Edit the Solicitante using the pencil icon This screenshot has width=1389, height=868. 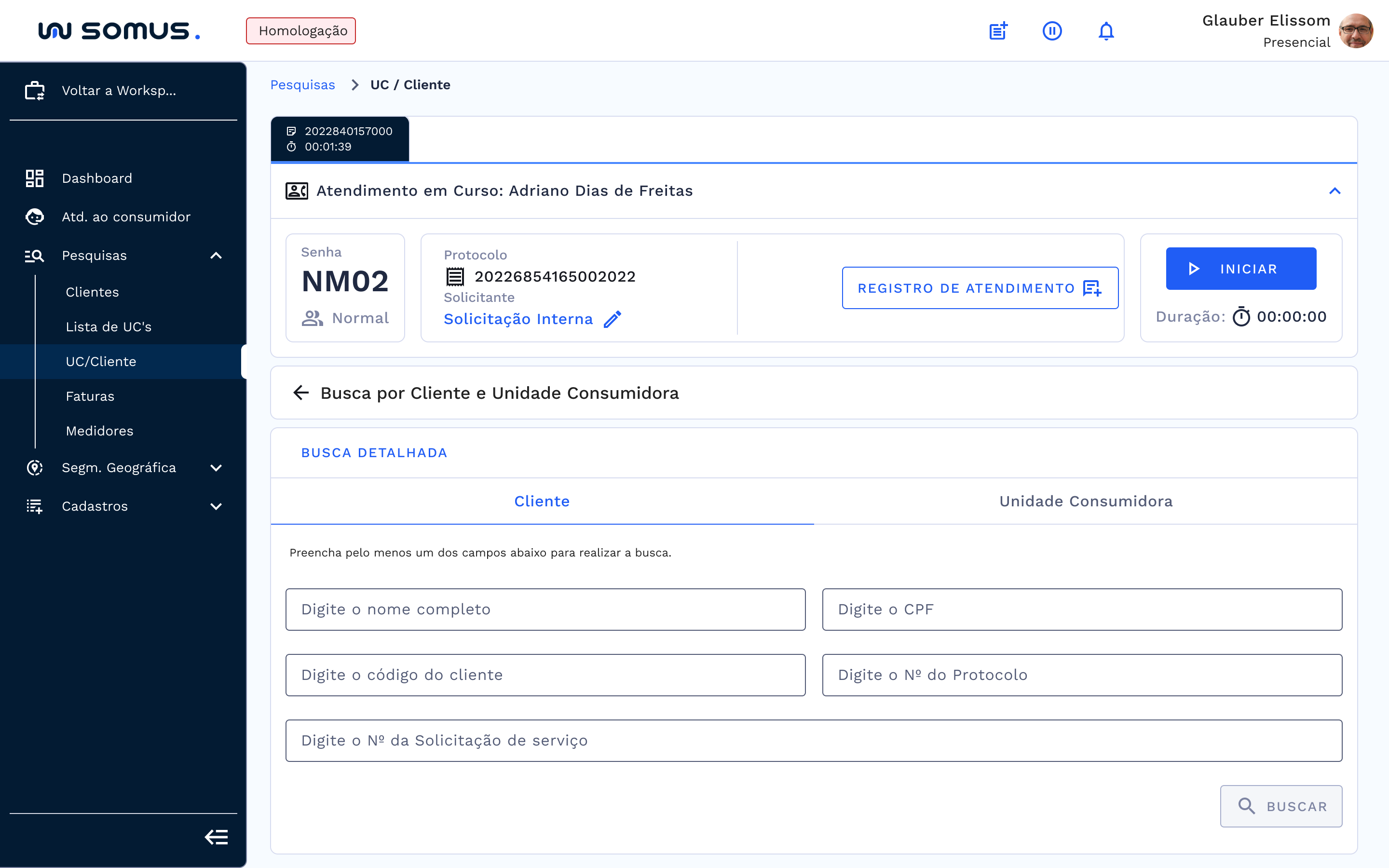[613, 319]
